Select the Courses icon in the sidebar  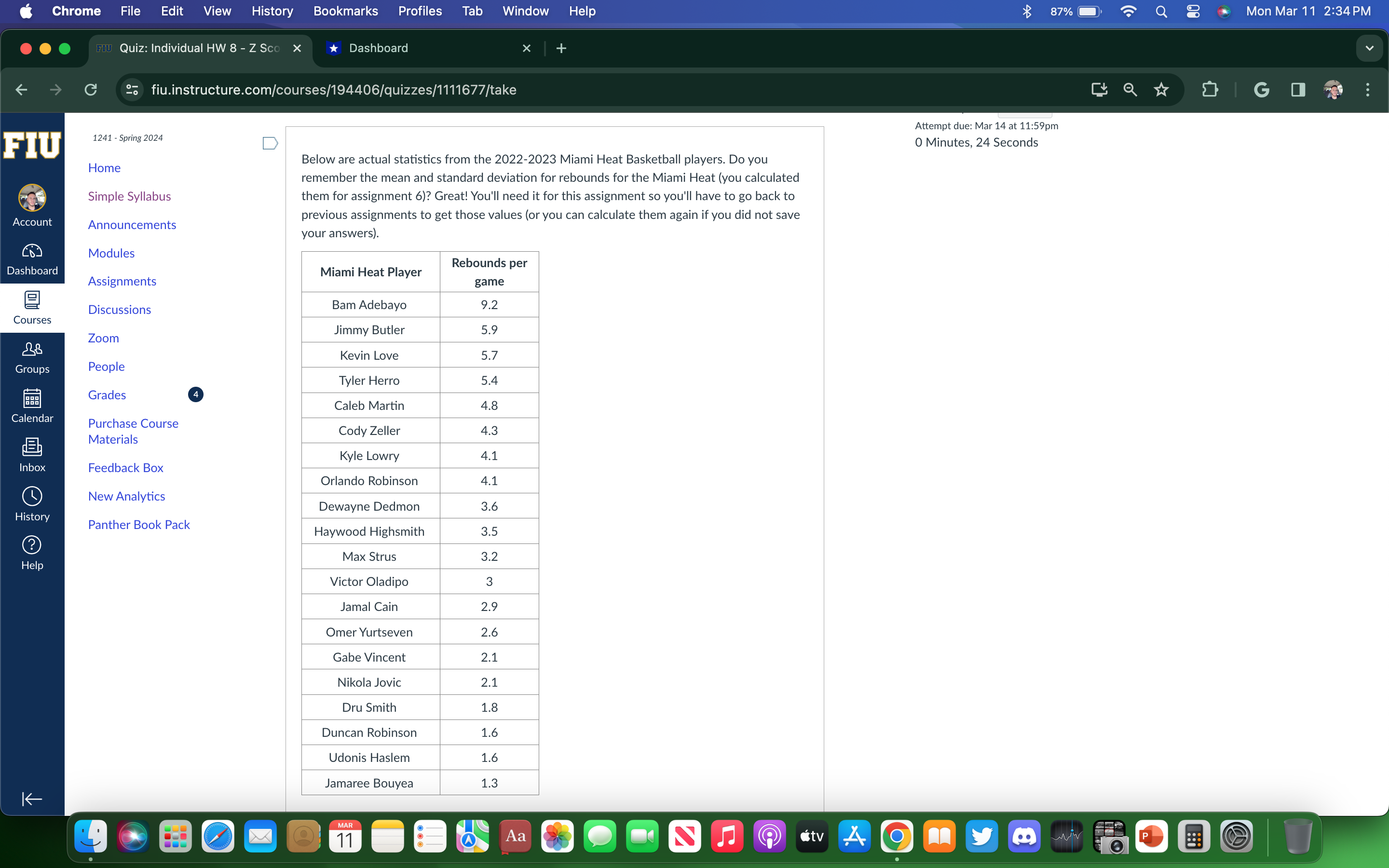coord(31,306)
